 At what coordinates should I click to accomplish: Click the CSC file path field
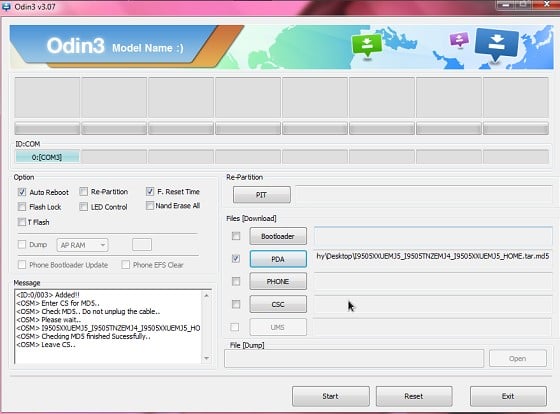tap(433, 304)
